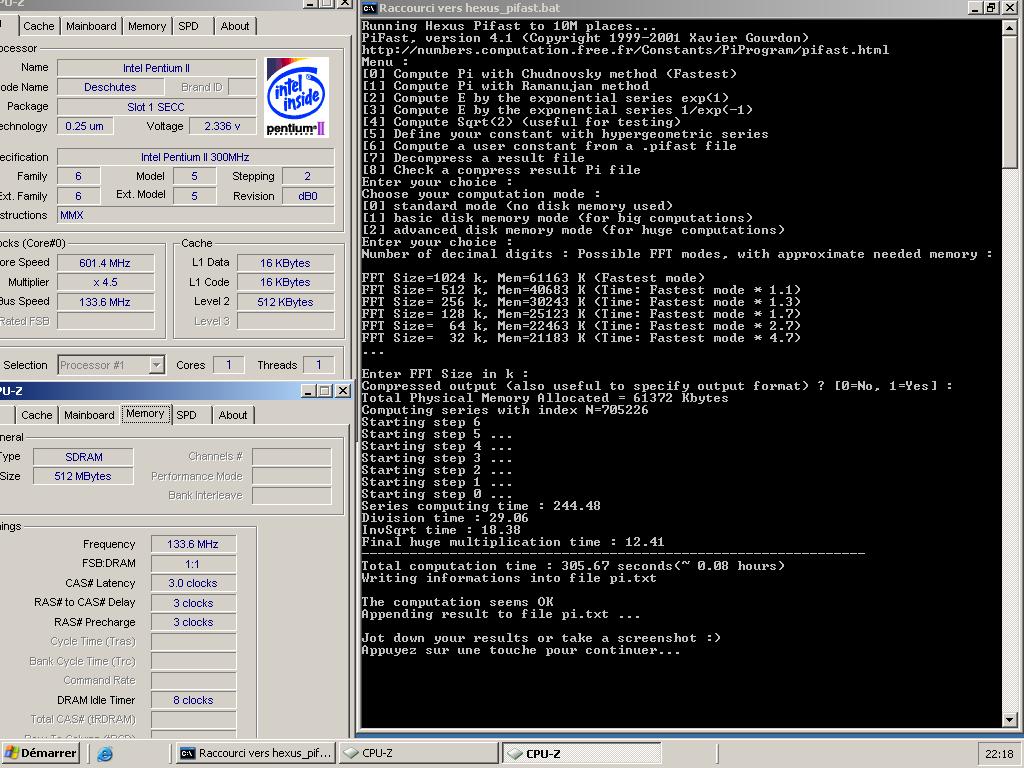Click the 601.4 MHz core speed value

(105, 263)
